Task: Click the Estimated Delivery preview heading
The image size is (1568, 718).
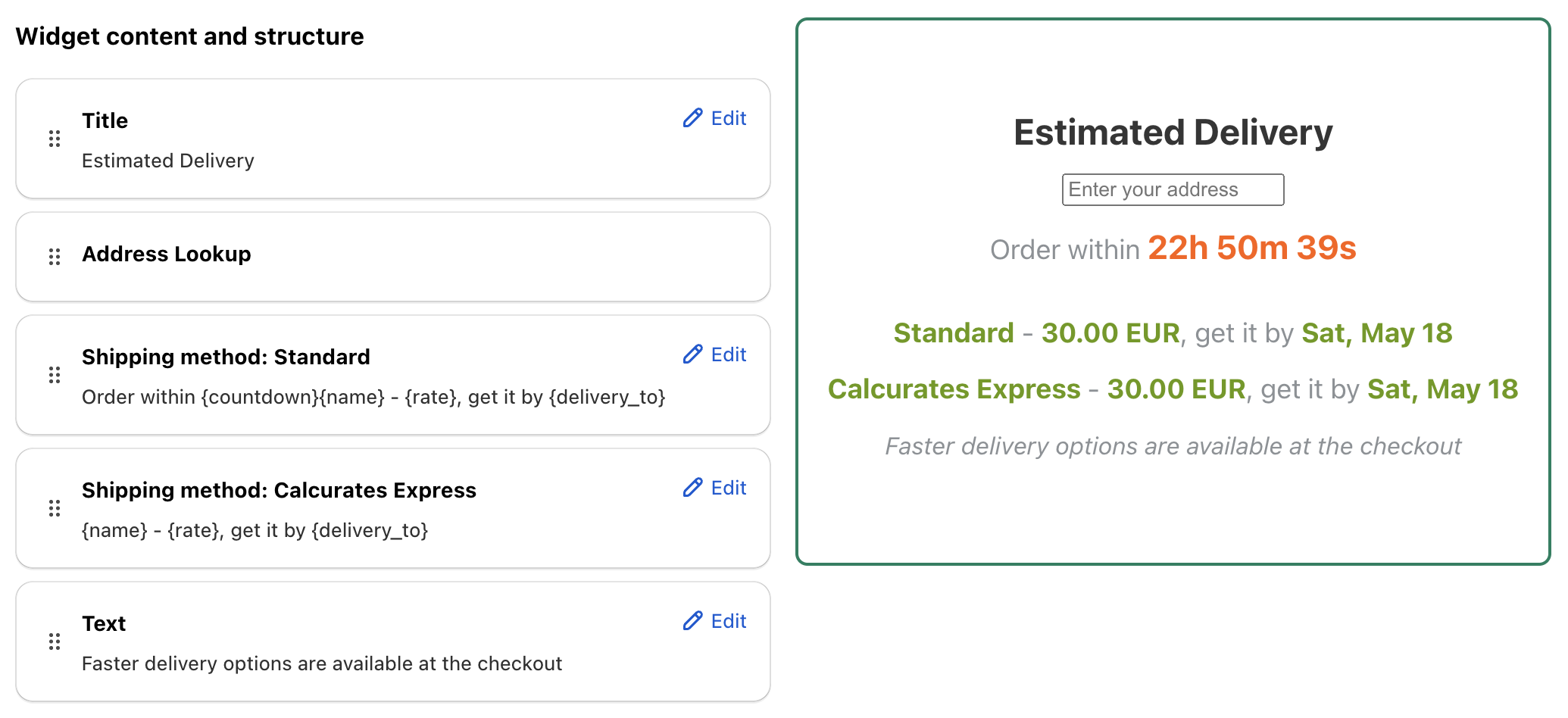Action: tap(1173, 133)
